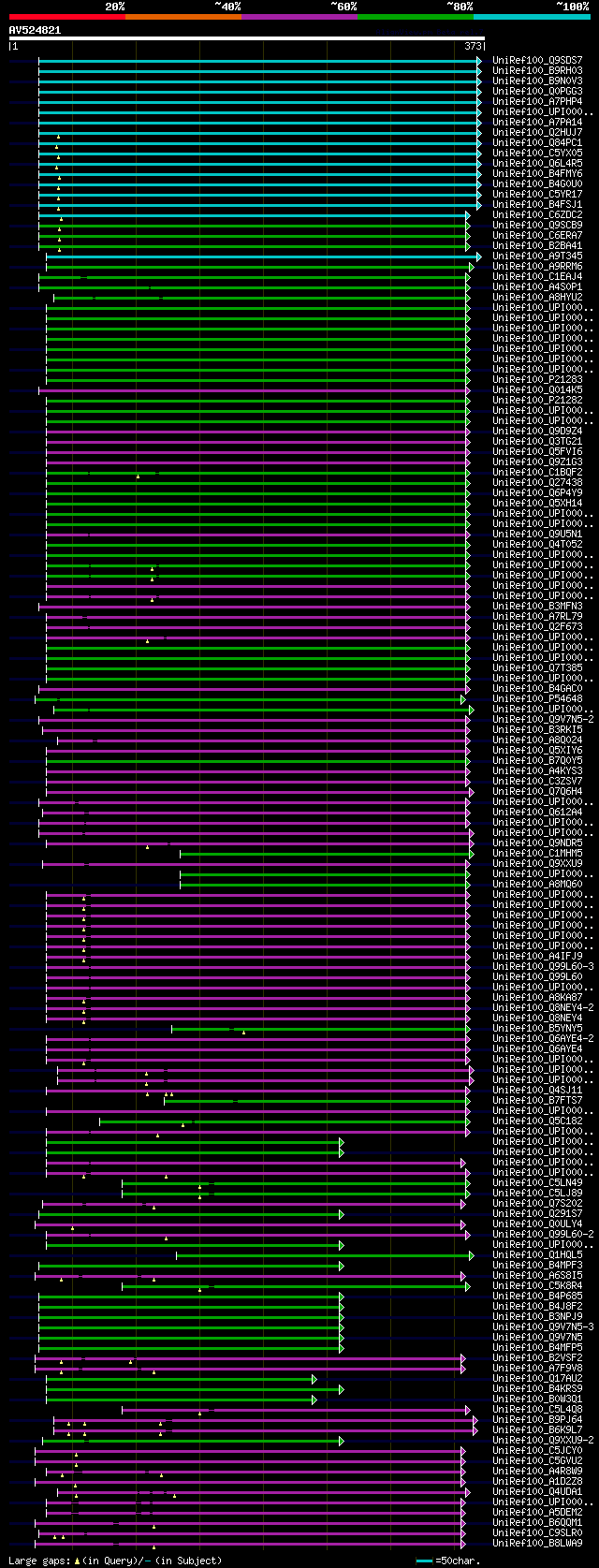Click the UniRef100_C5YR17 label
The height and width of the screenshot is (1568, 599).
537,195
